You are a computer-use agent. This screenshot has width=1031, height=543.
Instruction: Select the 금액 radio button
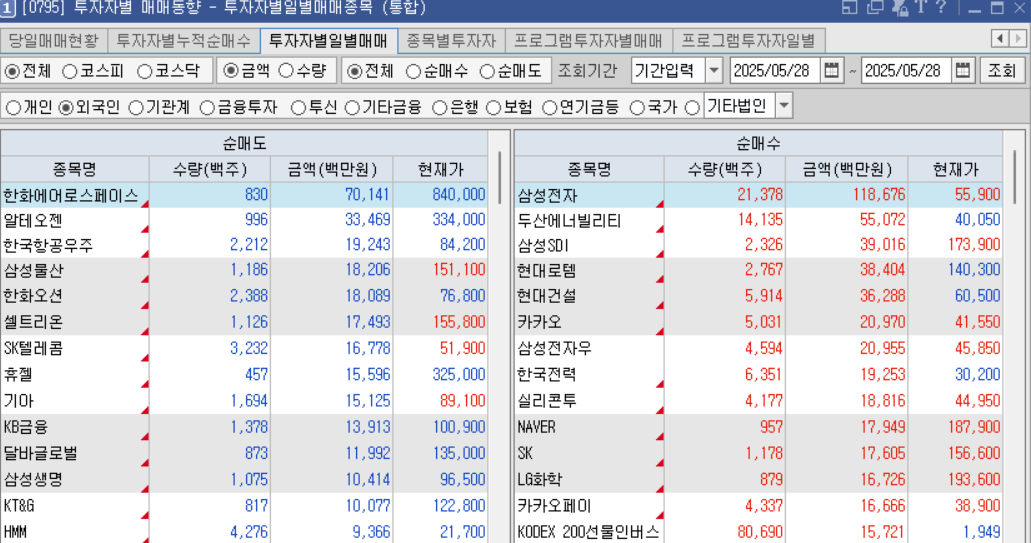(231, 70)
